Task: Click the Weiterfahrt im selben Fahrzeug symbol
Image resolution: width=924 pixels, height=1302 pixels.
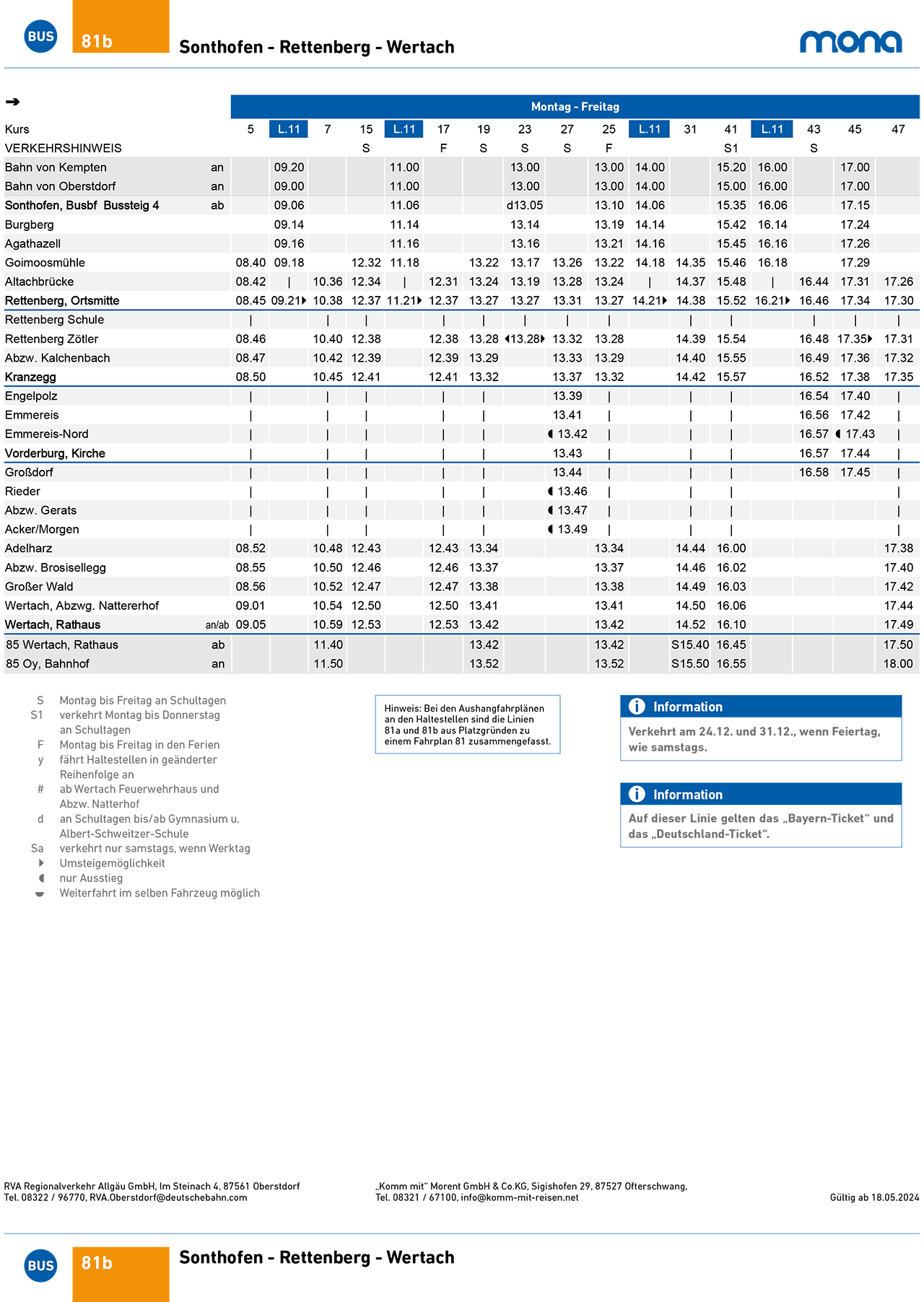Action: click(x=40, y=894)
